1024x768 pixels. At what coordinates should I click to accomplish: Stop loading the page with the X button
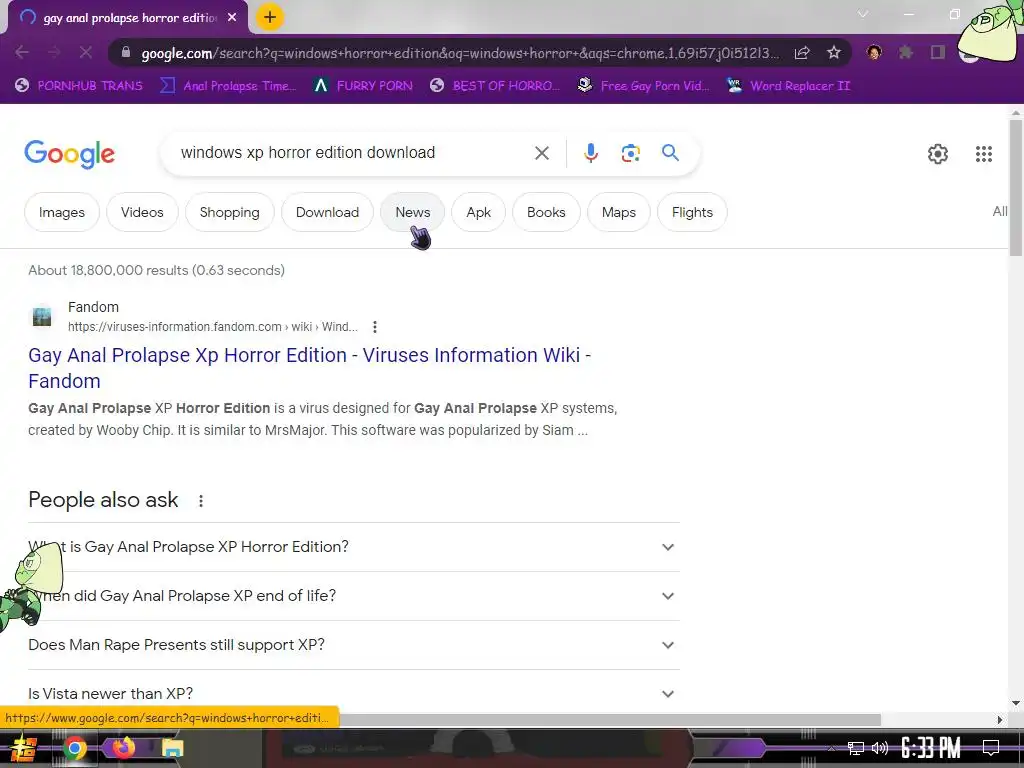[86, 52]
